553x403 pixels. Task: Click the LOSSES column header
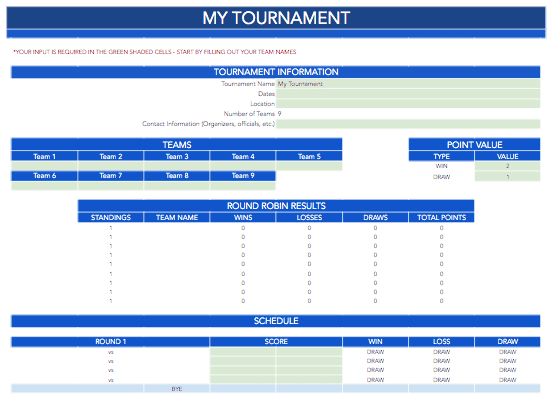point(309,218)
